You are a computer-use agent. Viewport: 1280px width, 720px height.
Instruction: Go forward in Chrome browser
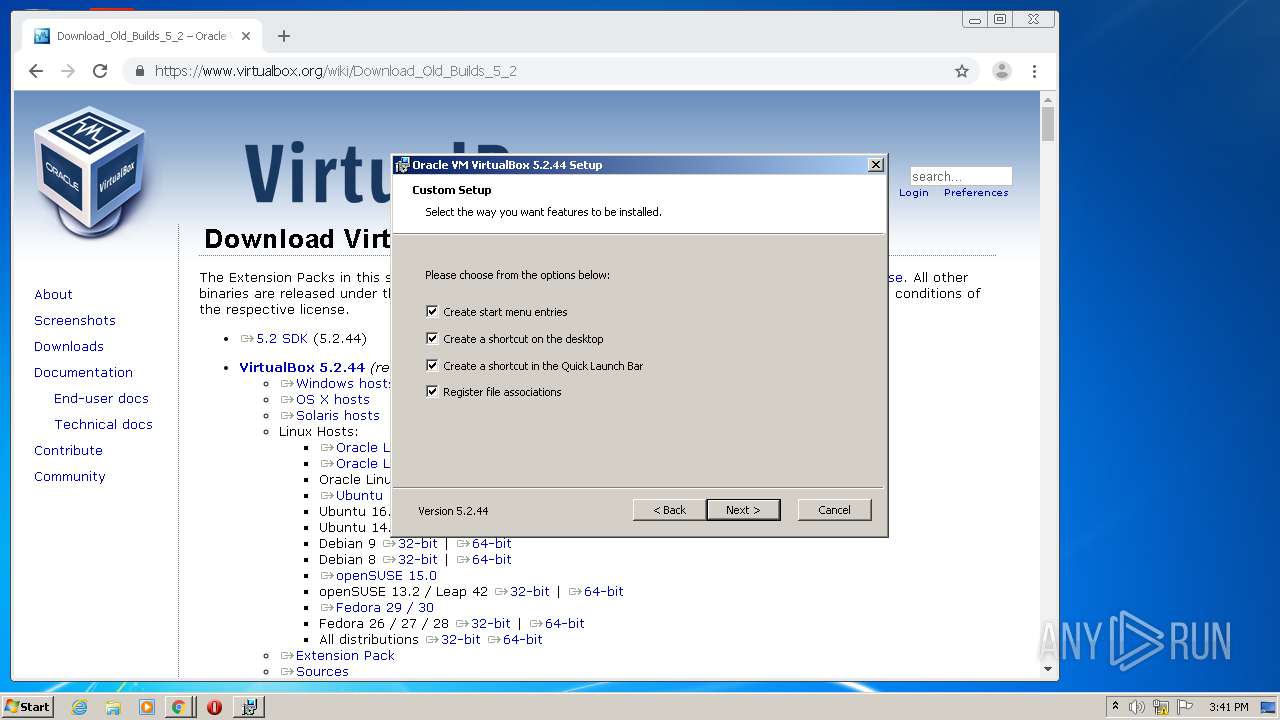(x=68, y=71)
